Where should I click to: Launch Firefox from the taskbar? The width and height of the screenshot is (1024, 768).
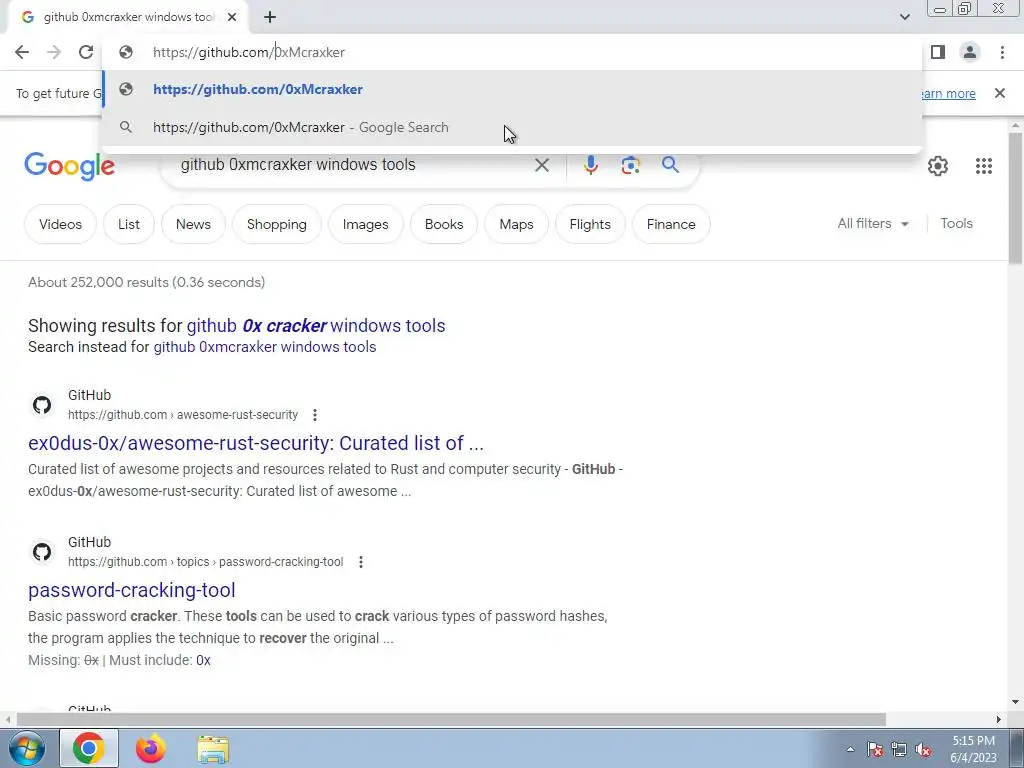(x=151, y=748)
